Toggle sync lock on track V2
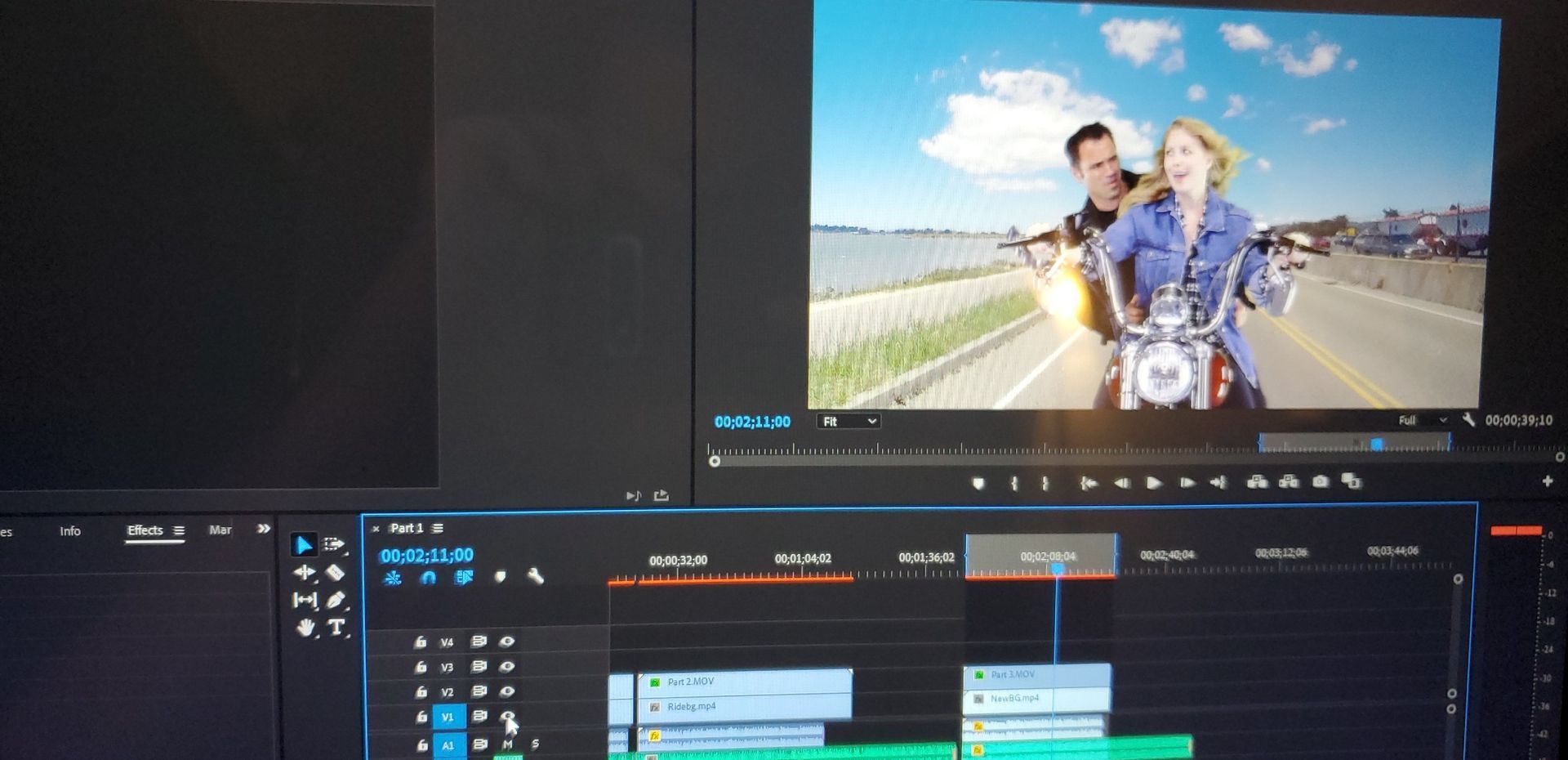Viewport: 1568px width, 760px height. [479, 691]
